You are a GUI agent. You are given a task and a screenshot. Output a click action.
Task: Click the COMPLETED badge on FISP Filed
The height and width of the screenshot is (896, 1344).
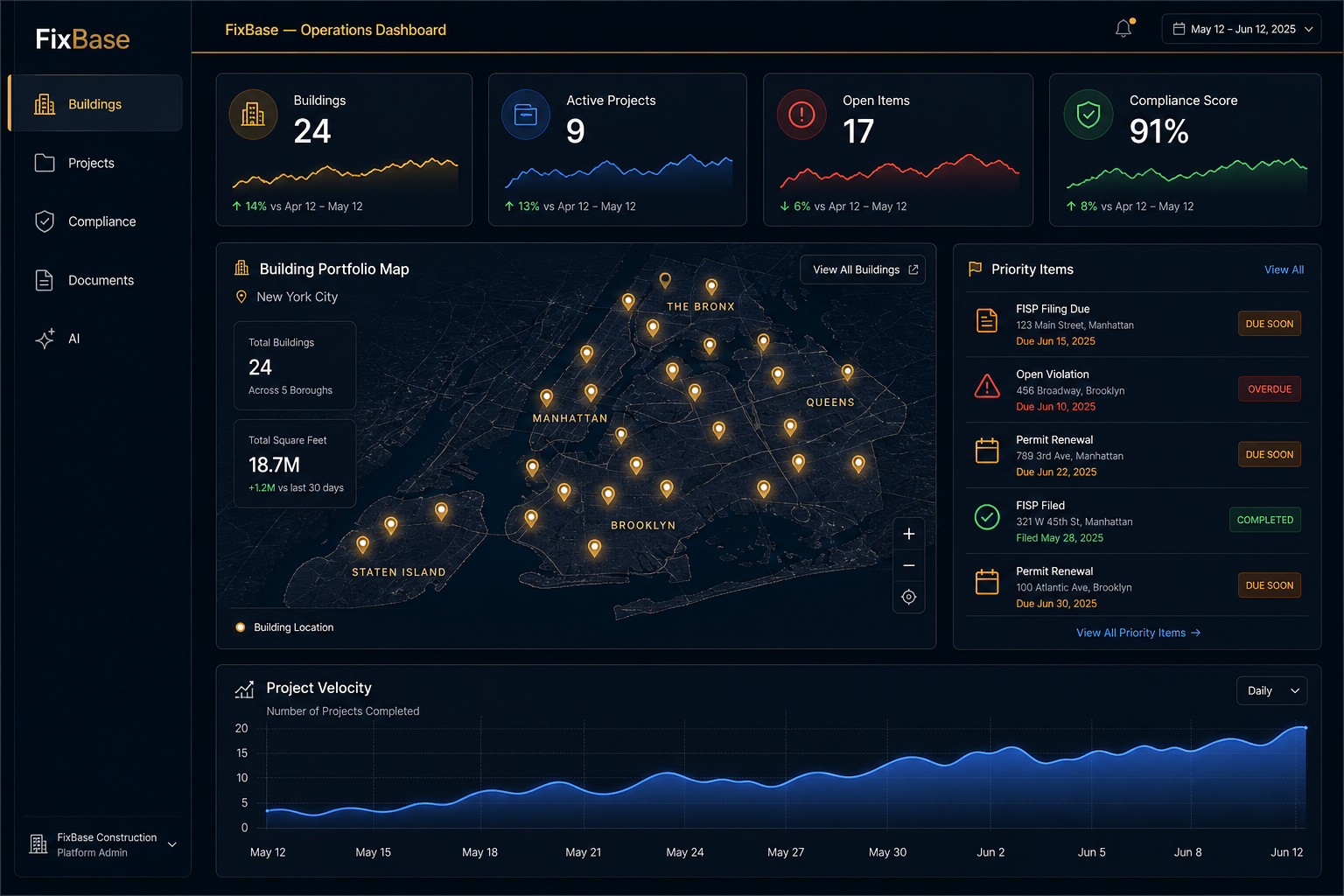click(1265, 520)
